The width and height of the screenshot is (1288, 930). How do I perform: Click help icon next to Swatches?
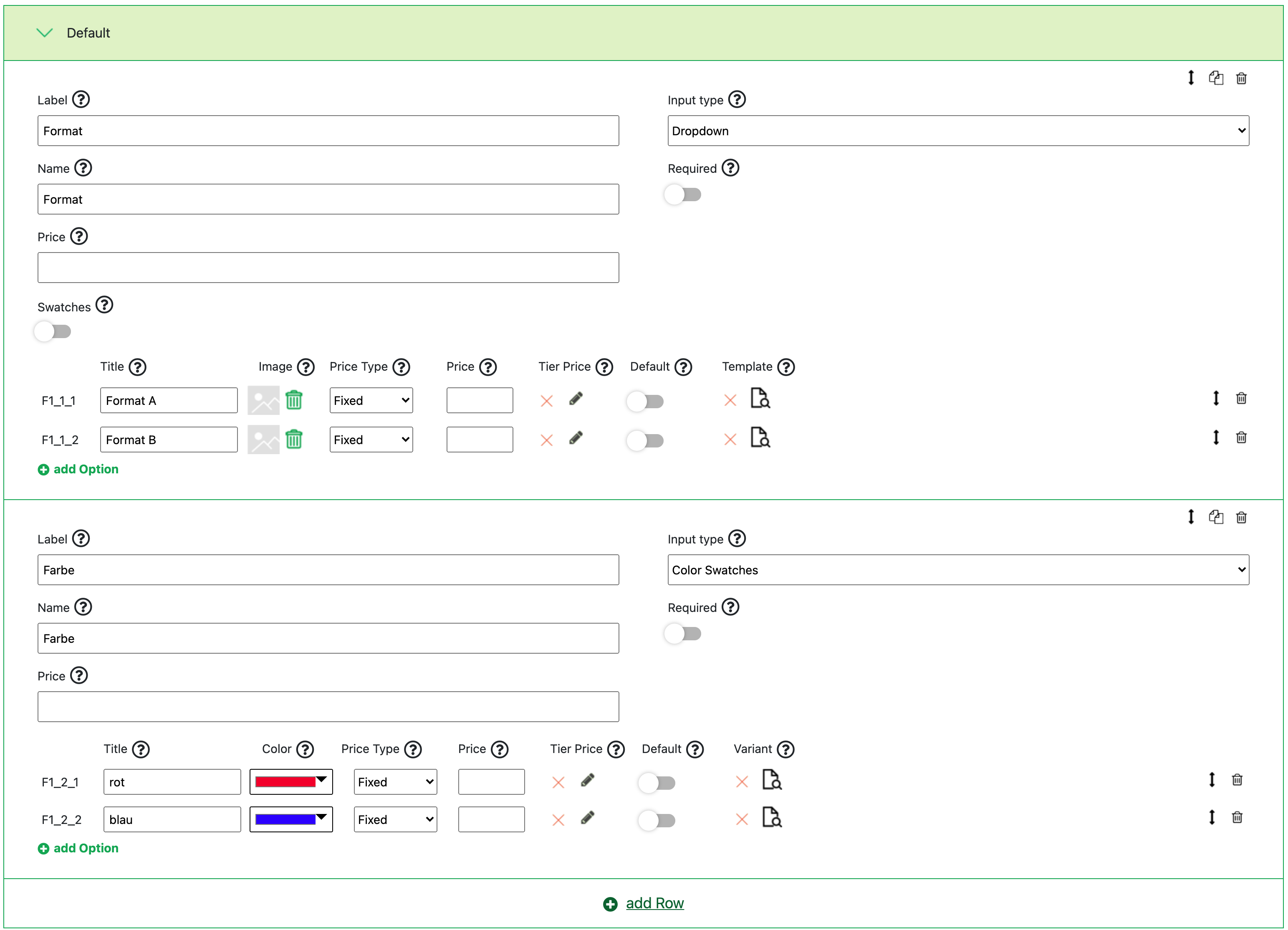[104, 305]
